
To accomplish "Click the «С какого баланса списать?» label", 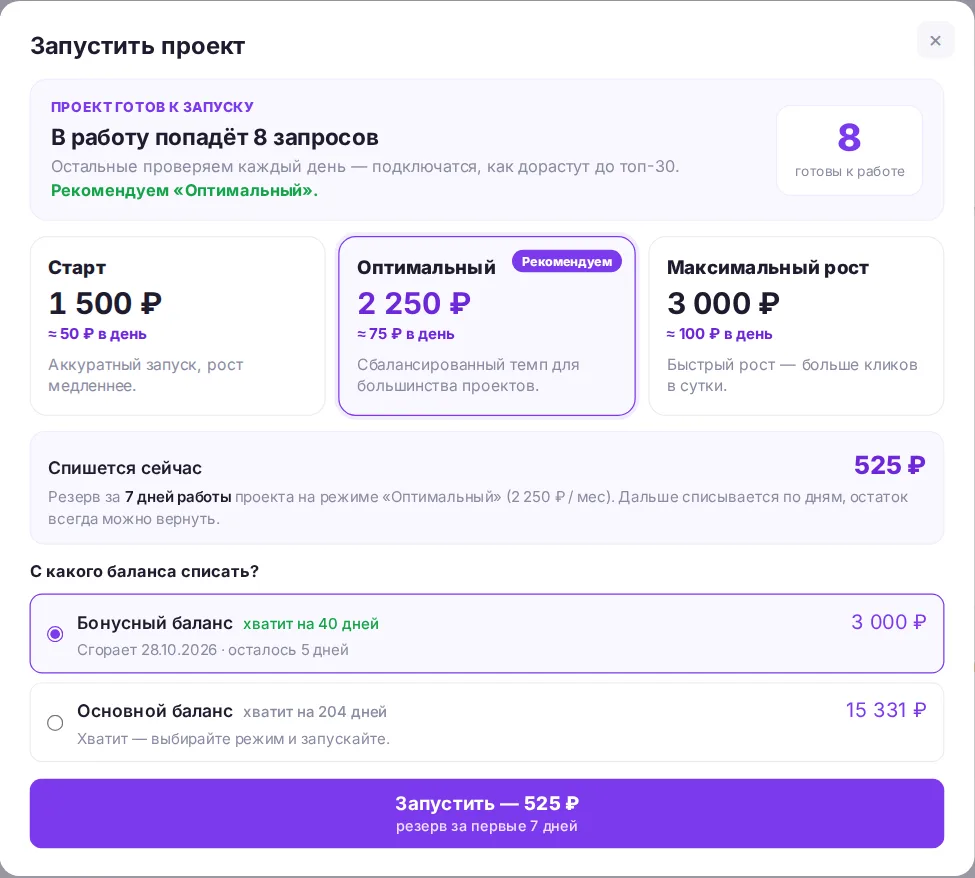I will tap(144, 571).
